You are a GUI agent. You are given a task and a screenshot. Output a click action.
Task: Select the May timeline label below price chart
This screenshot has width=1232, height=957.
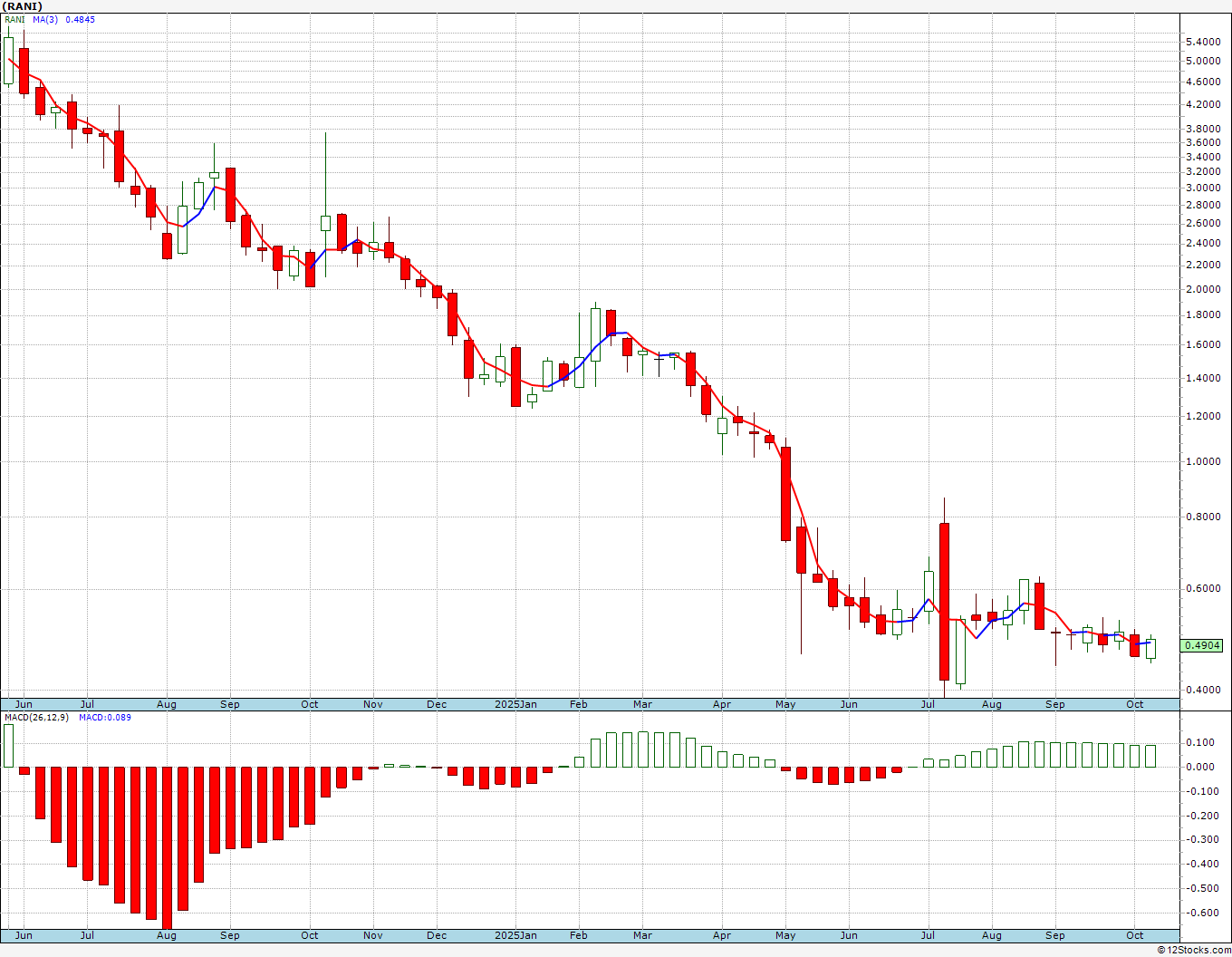785,704
